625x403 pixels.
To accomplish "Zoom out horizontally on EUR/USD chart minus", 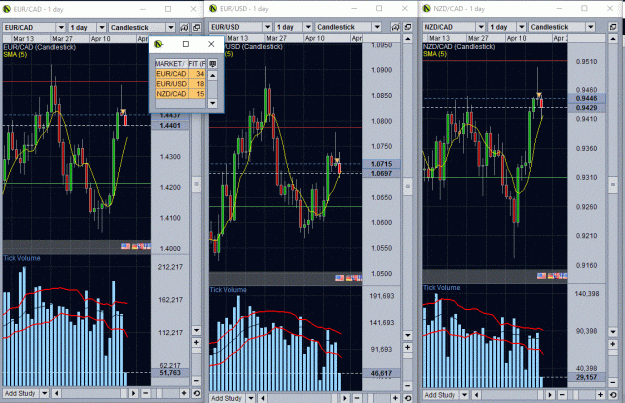I will tap(357, 398).
